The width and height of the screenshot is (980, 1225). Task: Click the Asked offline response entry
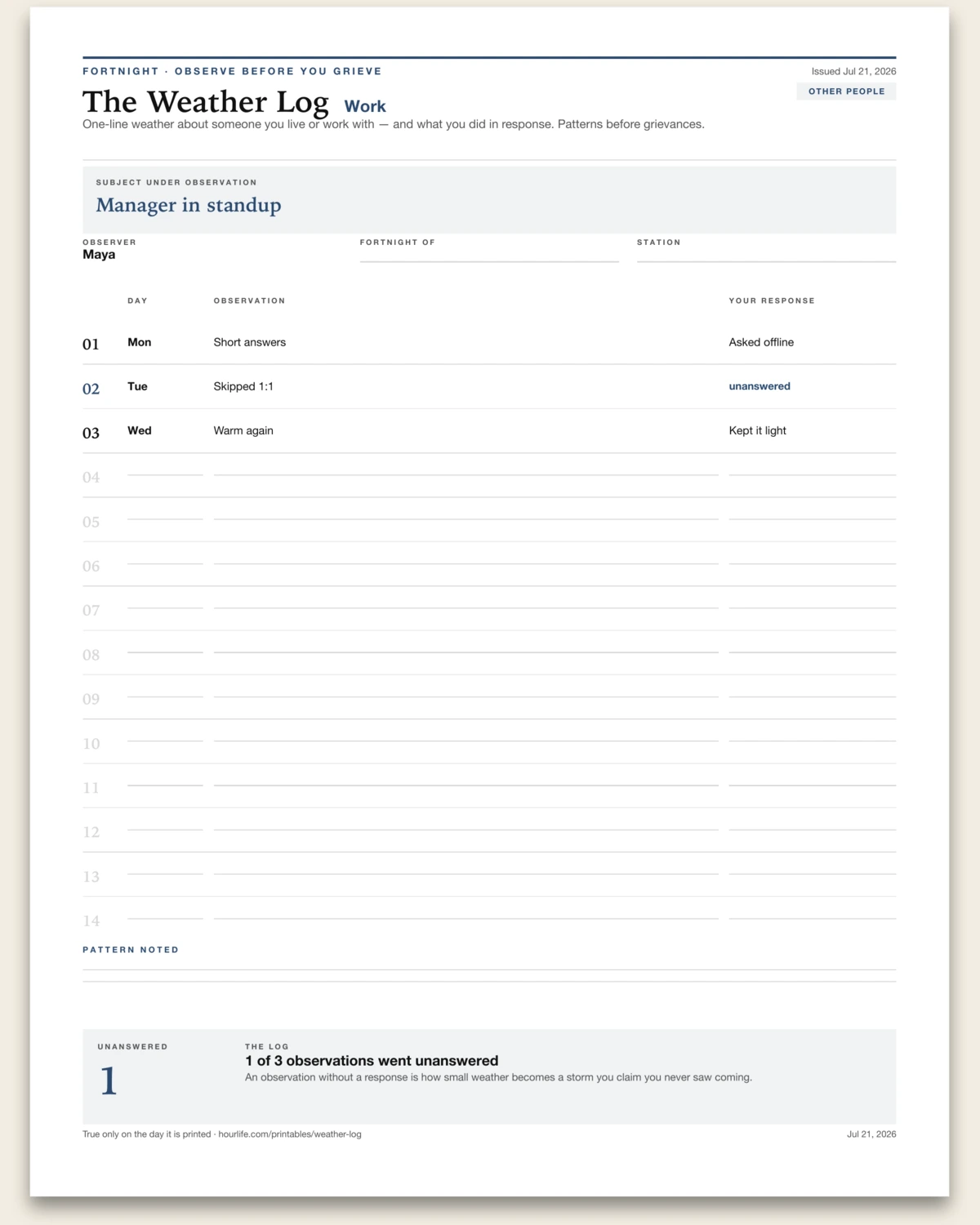tap(761, 342)
